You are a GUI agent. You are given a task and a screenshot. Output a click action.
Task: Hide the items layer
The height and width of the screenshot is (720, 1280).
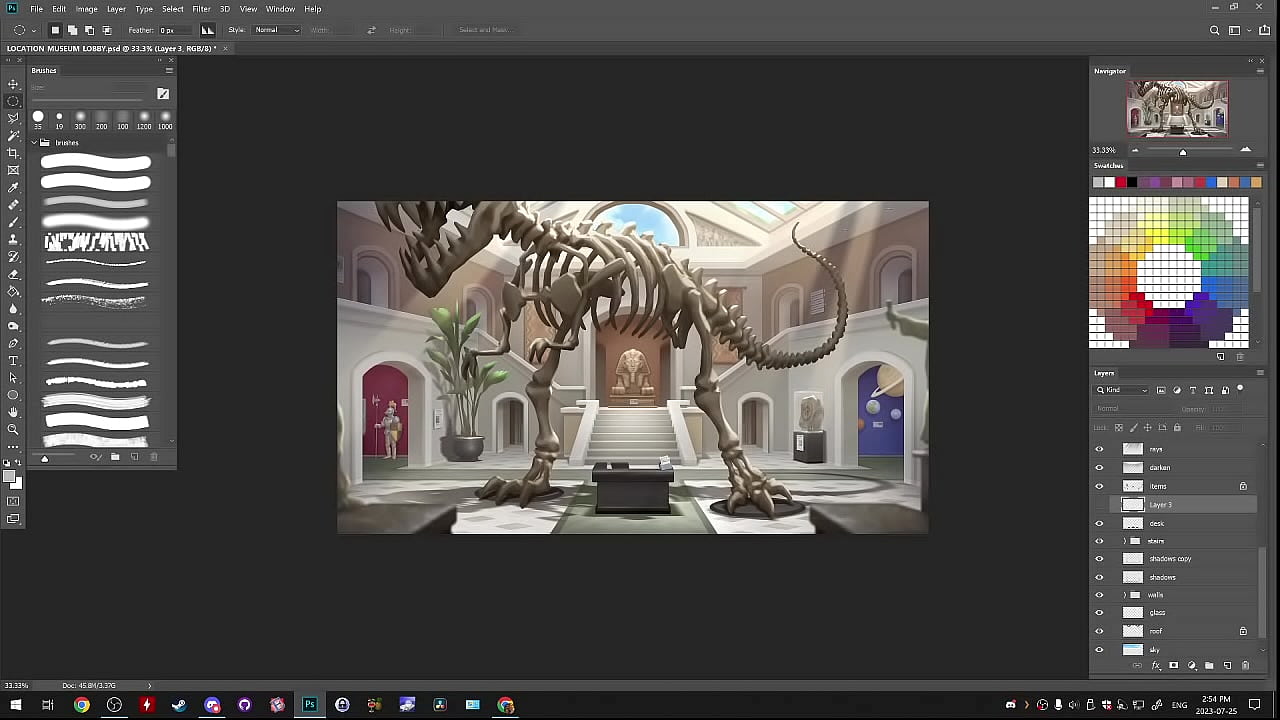[x=1099, y=486]
